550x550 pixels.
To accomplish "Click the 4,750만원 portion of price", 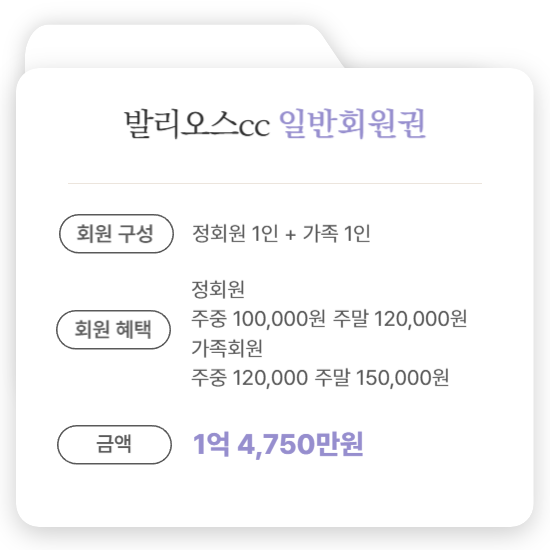I will (x=300, y=444).
